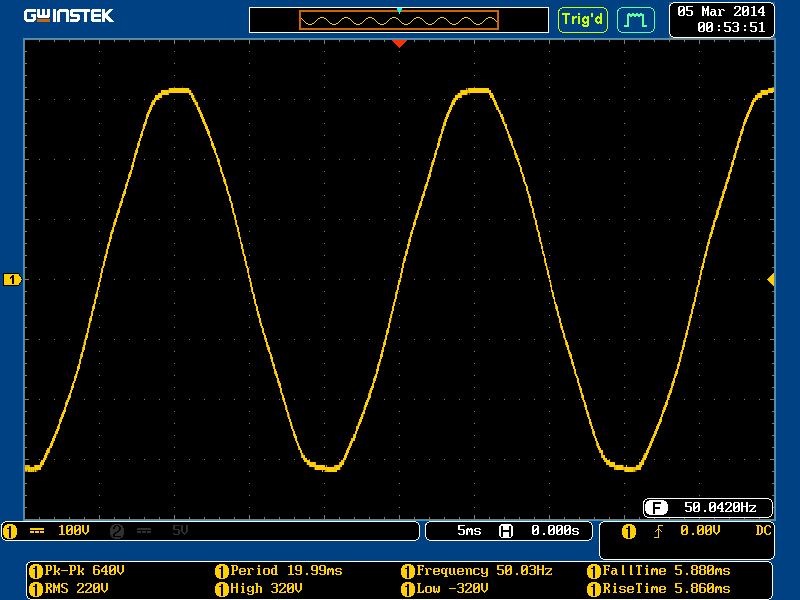Image resolution: width=800 pixels, height=600 pixels.
Task: Click the channel 1 ground level marker
Action: tap(12, 280)
